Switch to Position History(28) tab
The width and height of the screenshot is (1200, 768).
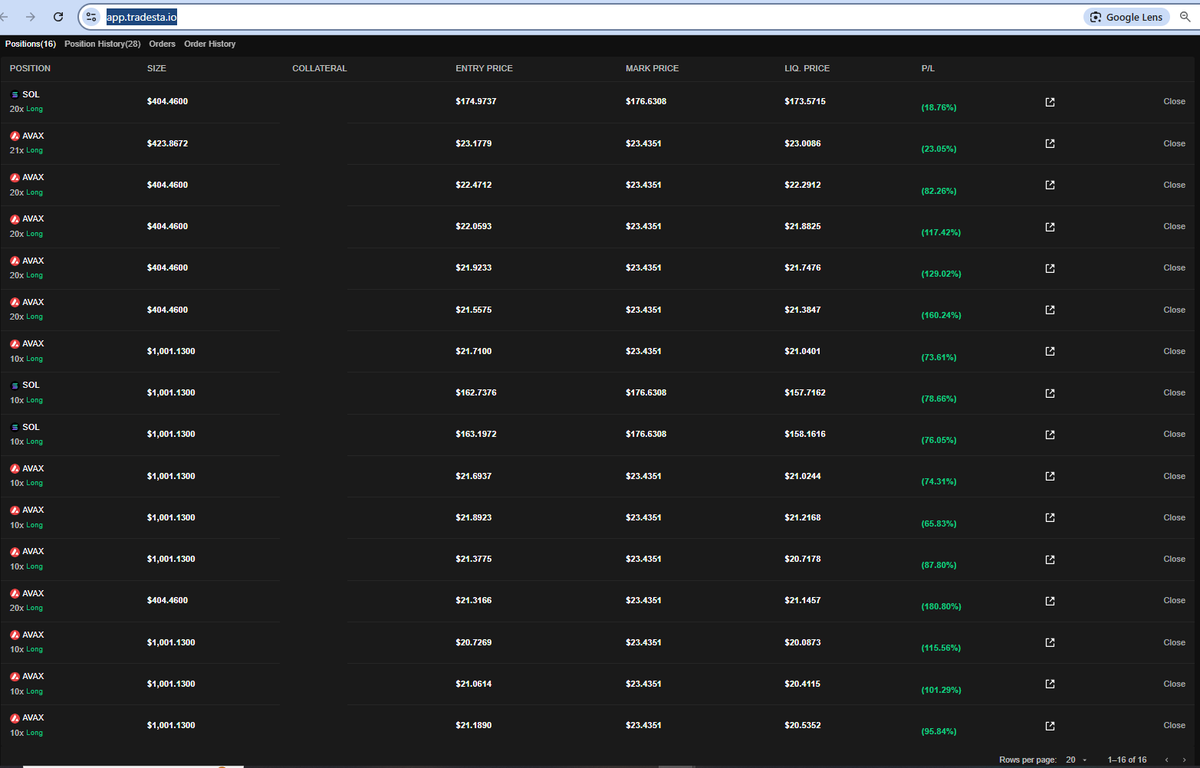(x=102, y=44)
